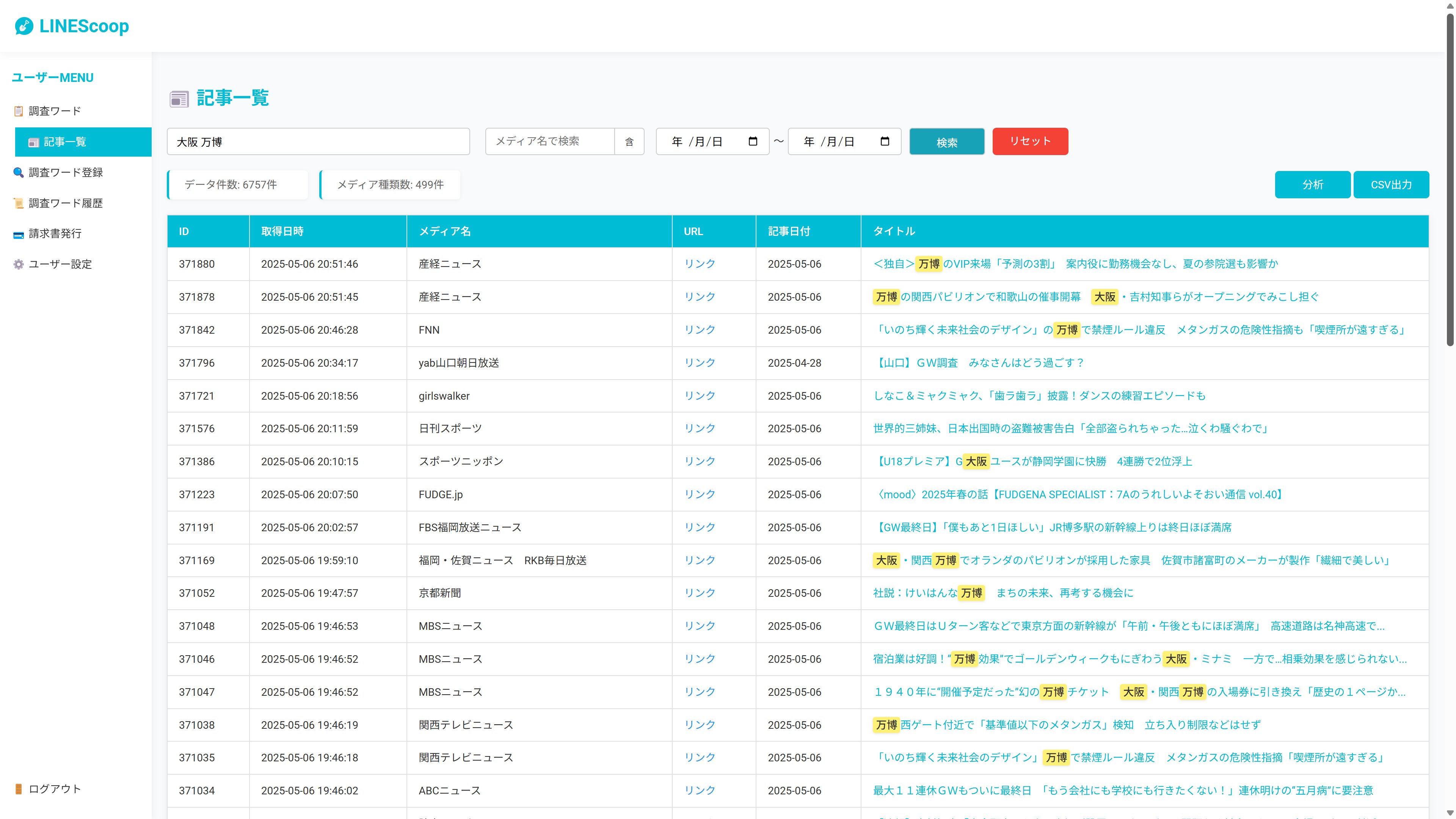Click the LINEScoop logo icon
This screenshot has height=819, width=1456.
click(24, 26)
